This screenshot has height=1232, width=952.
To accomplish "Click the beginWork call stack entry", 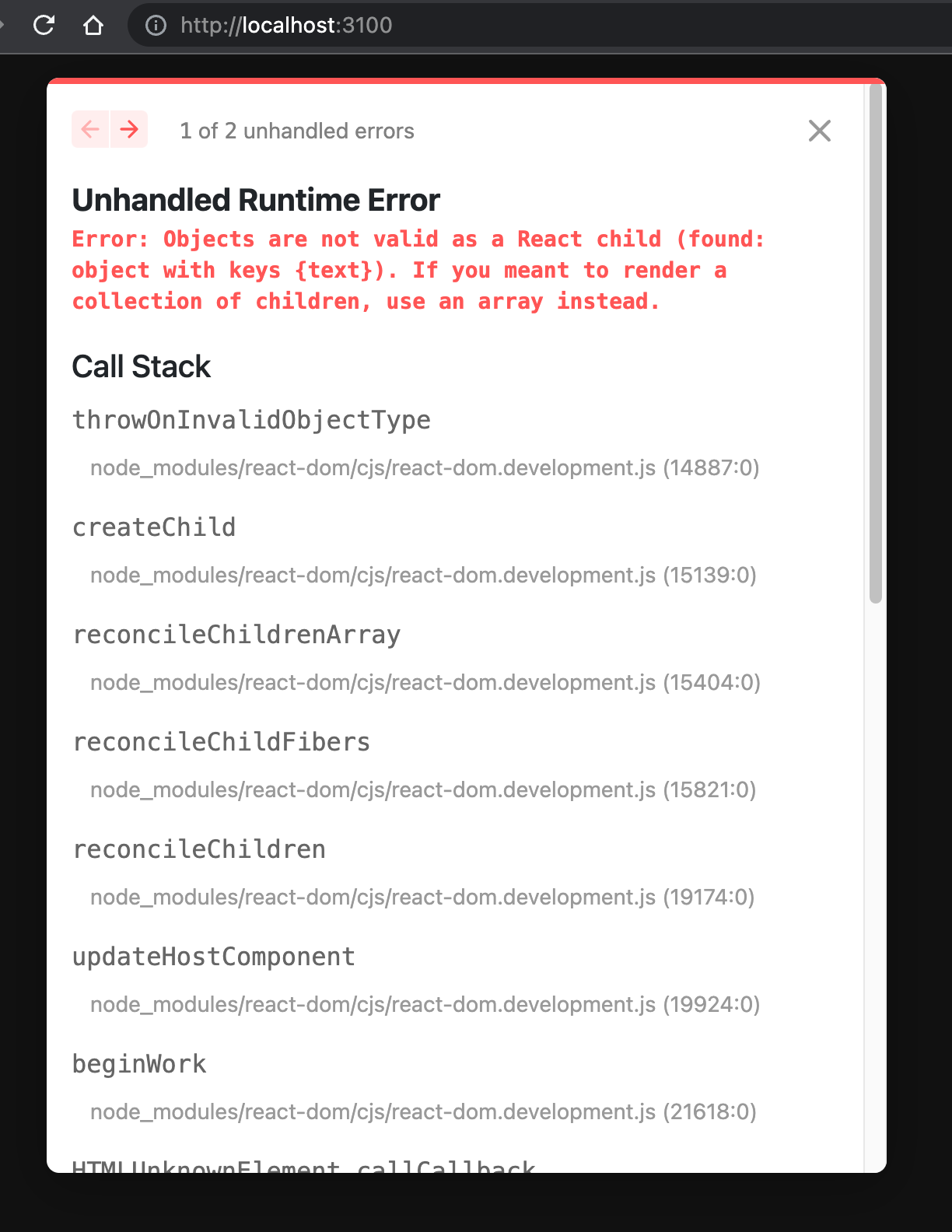I will coord(139,1064).
